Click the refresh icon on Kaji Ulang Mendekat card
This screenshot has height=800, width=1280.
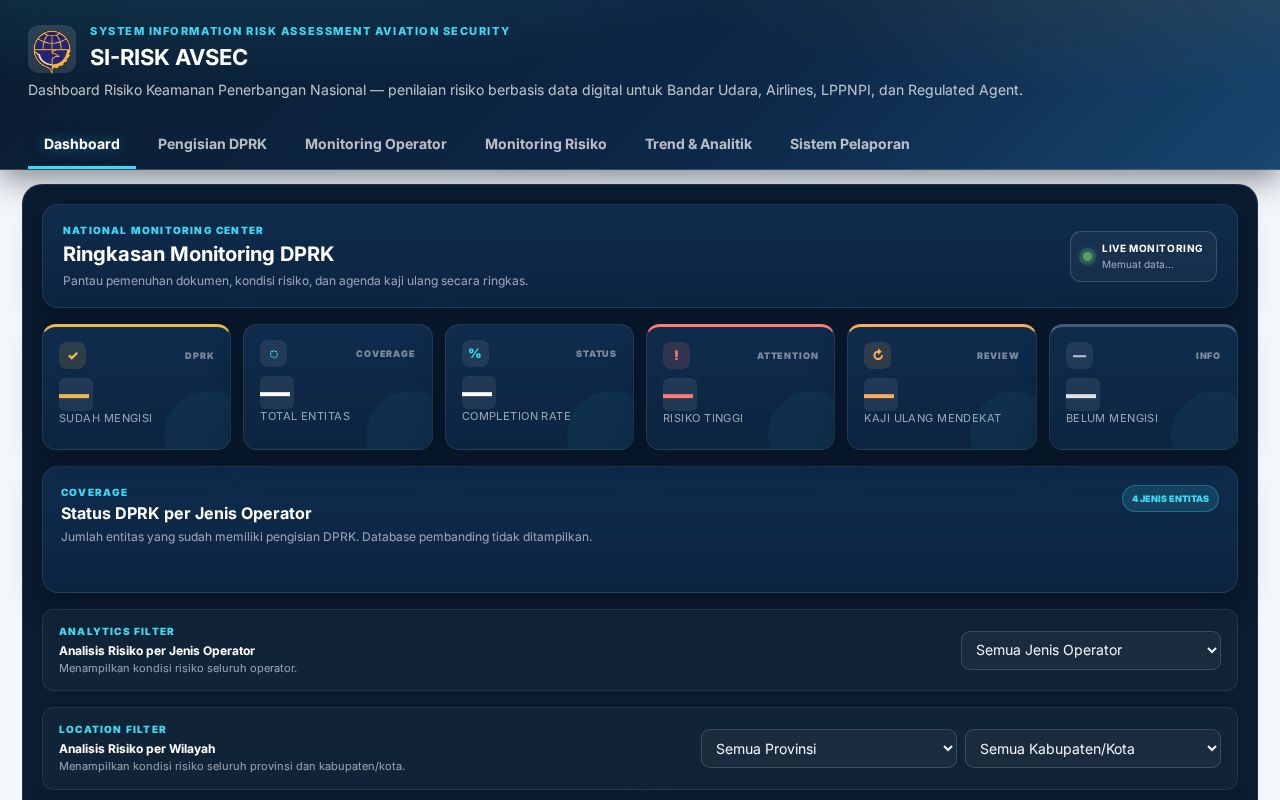pos(877,356)
